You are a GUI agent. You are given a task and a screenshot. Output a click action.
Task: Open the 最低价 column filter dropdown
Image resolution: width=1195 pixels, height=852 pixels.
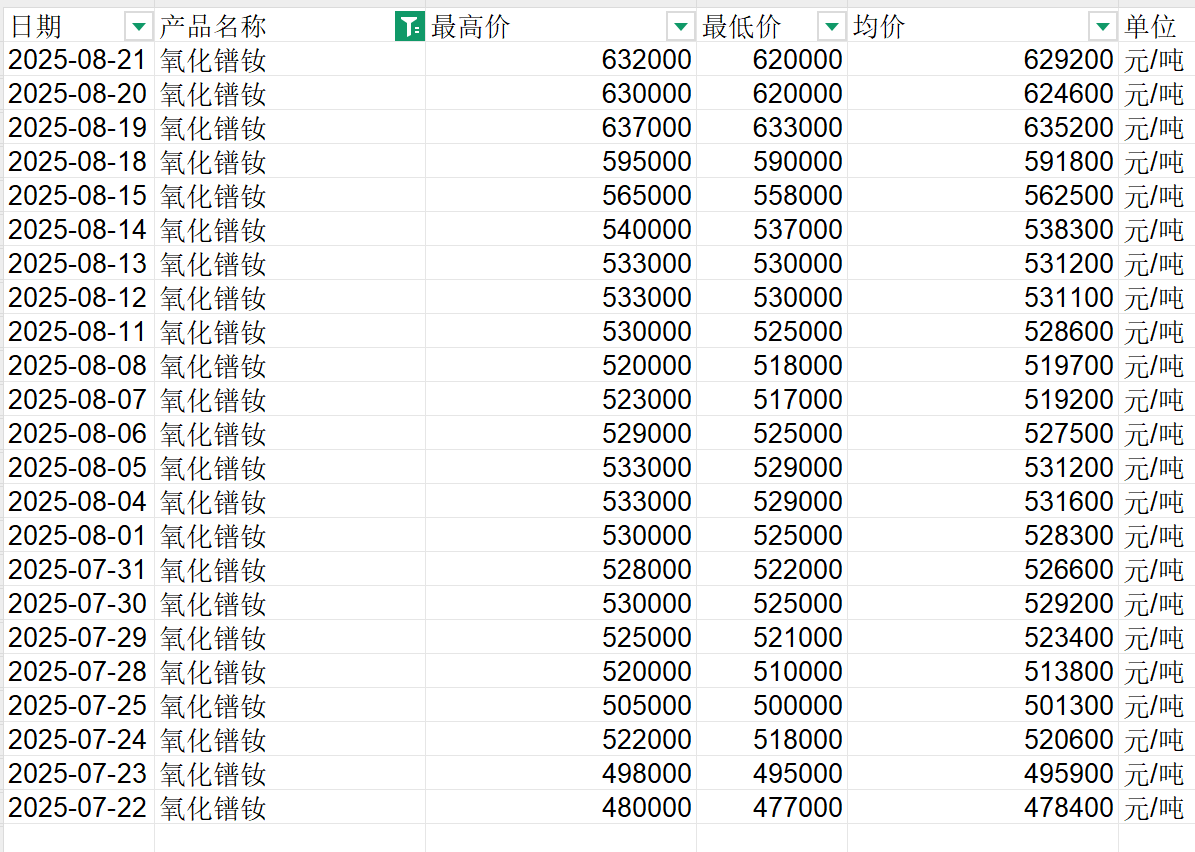(x=831, y=27)
